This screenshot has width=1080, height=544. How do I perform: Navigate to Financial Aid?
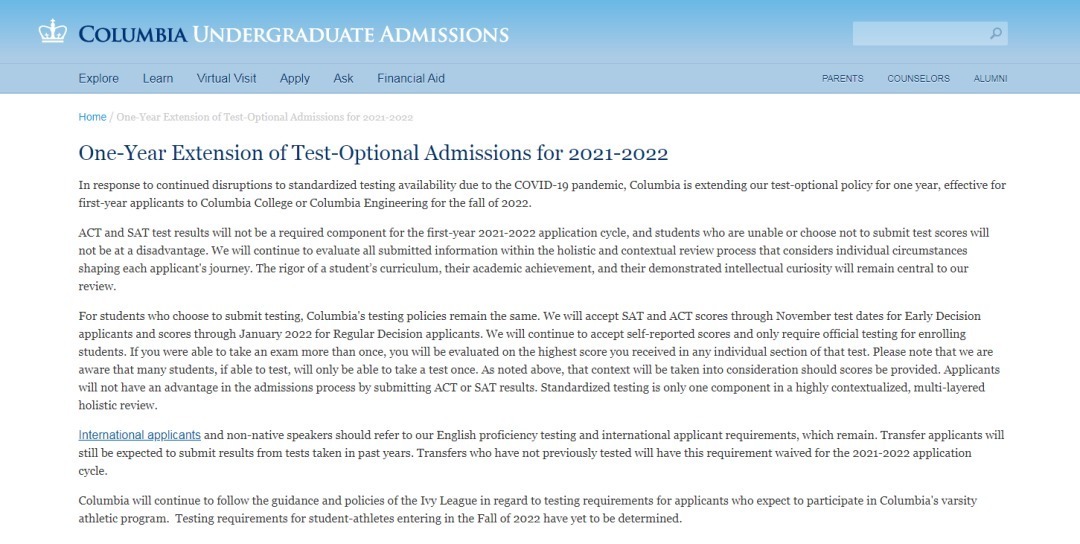point(411,78)
